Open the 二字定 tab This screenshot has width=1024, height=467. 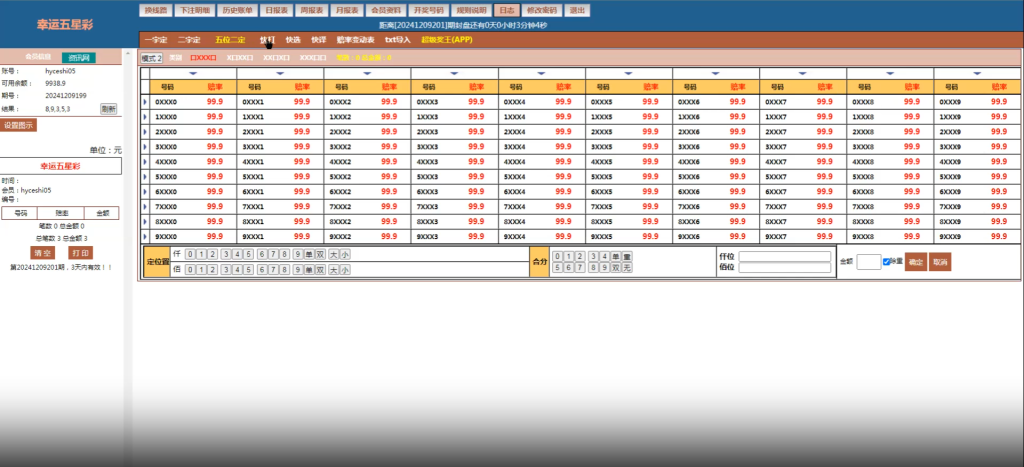pyautogui.click(x=189, y=40)
